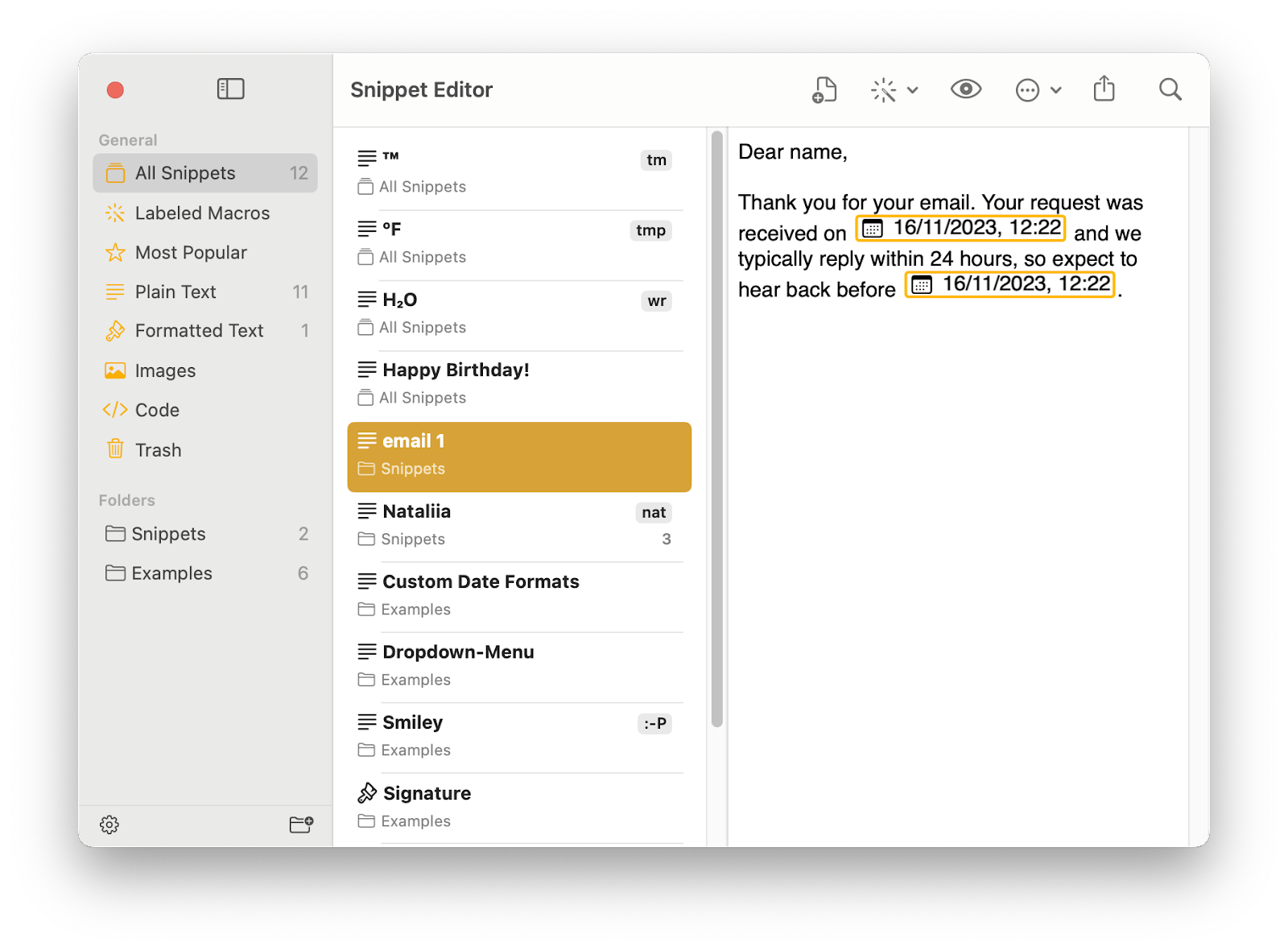Select the email 1 snippet
The width and height of the screenshot is (1288, 951).
pos(519,457)
